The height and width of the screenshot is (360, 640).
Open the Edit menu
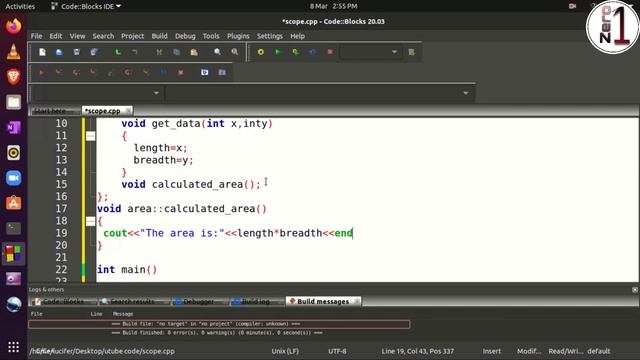tap(56, 36)
